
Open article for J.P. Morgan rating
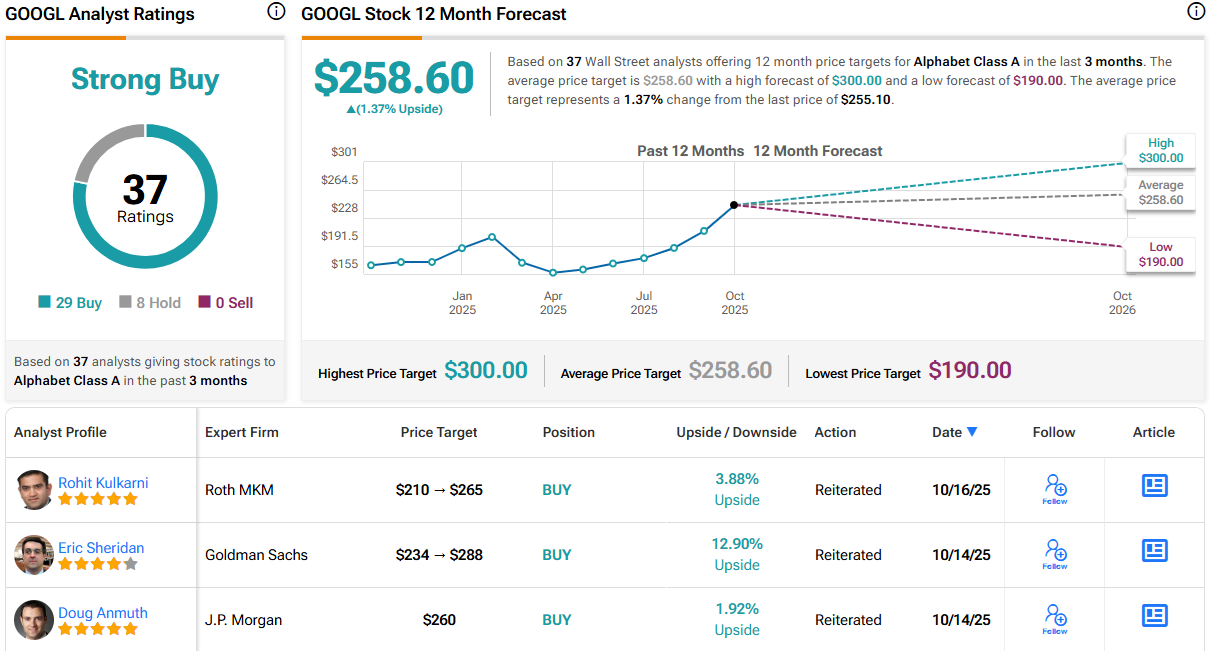[1154, 616]
